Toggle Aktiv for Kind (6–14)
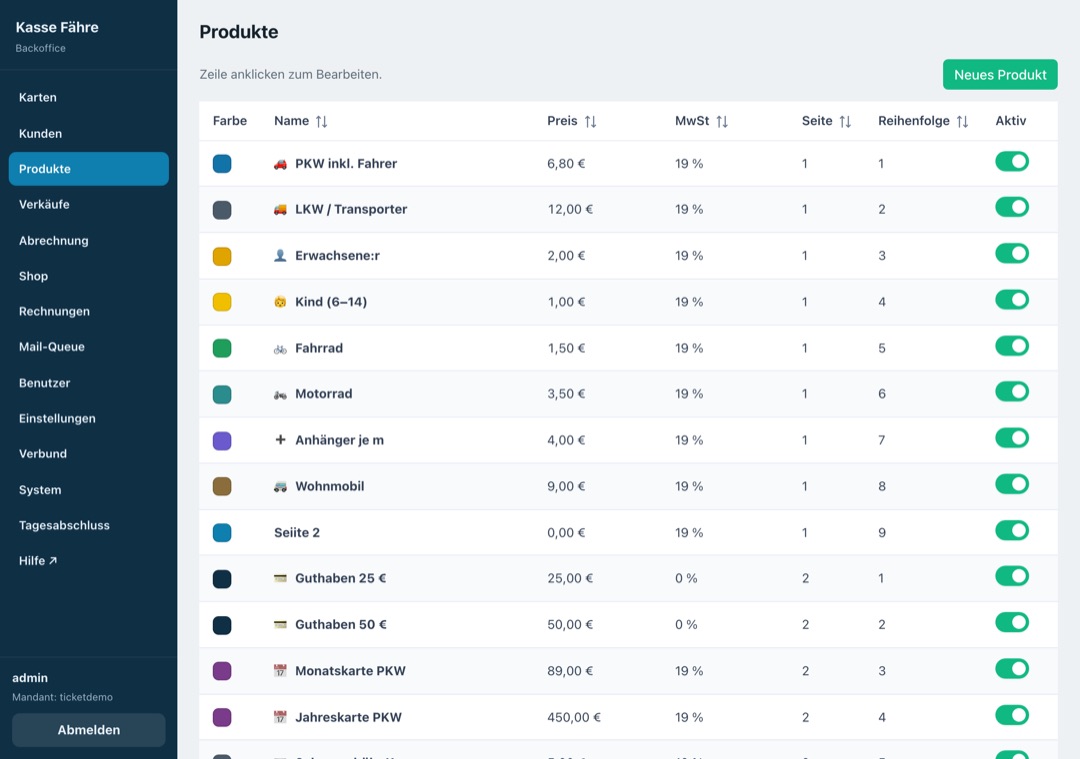1080x759 pixels. point(1012,300)
